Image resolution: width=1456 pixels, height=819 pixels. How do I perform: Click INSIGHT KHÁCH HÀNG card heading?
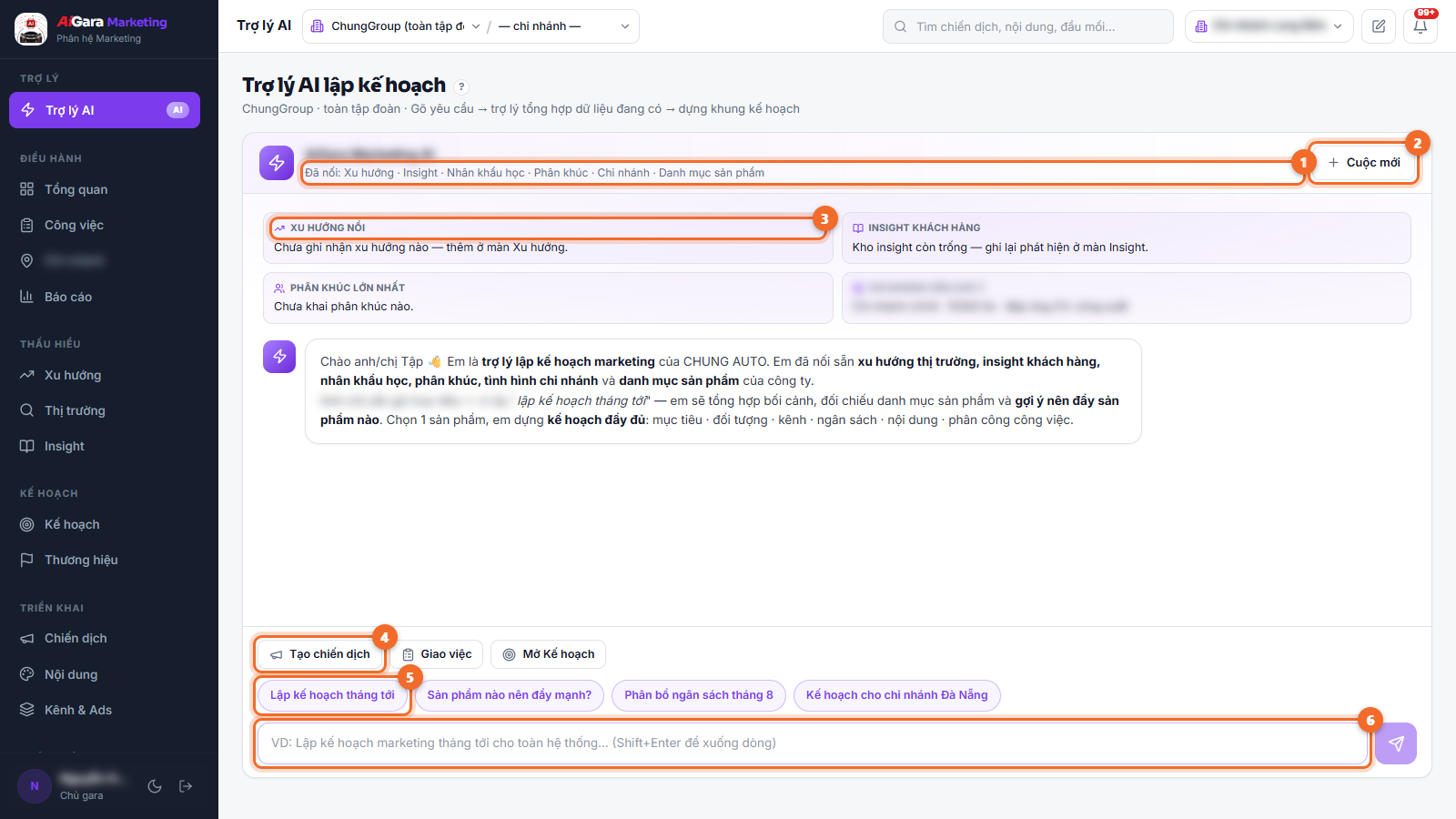tap(924, 227)
